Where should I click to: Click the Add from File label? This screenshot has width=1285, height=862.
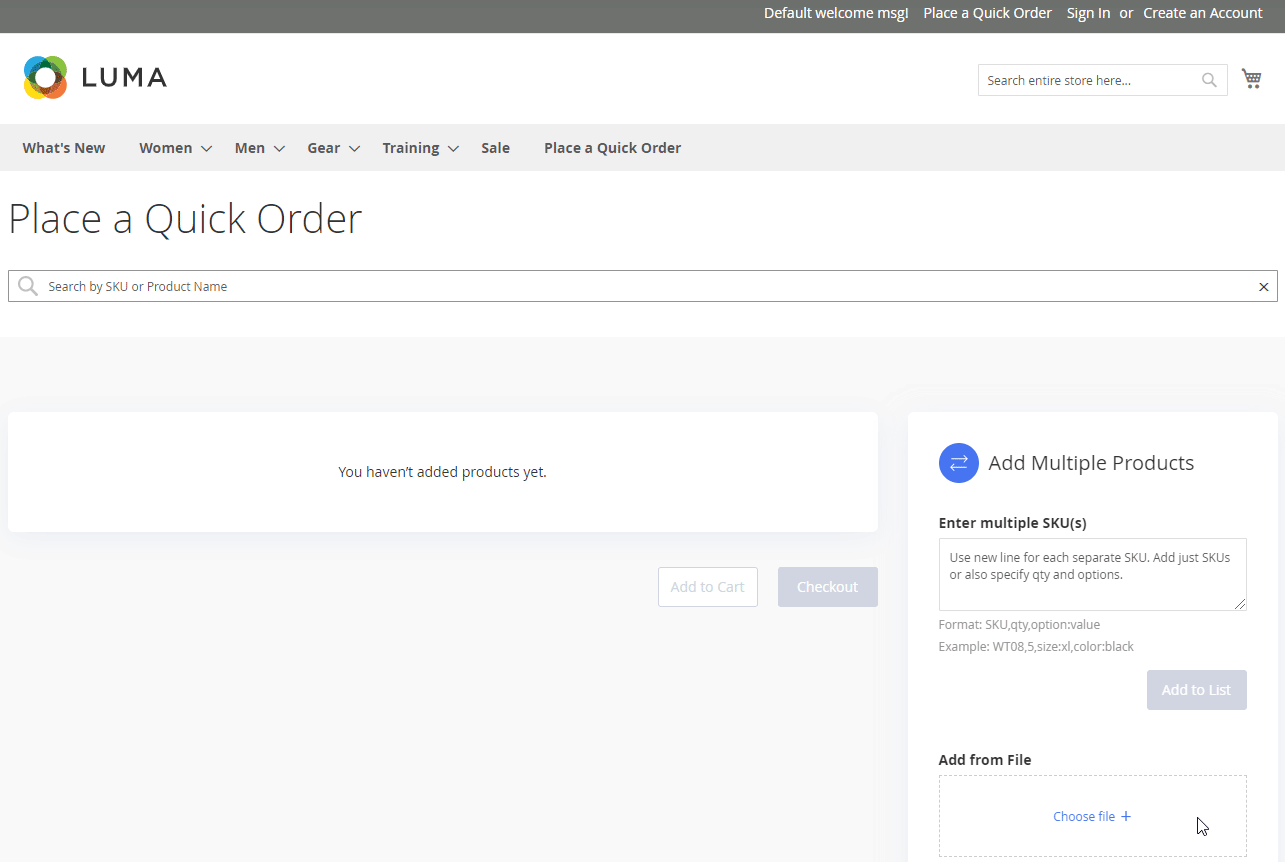[x=985, y=760]
